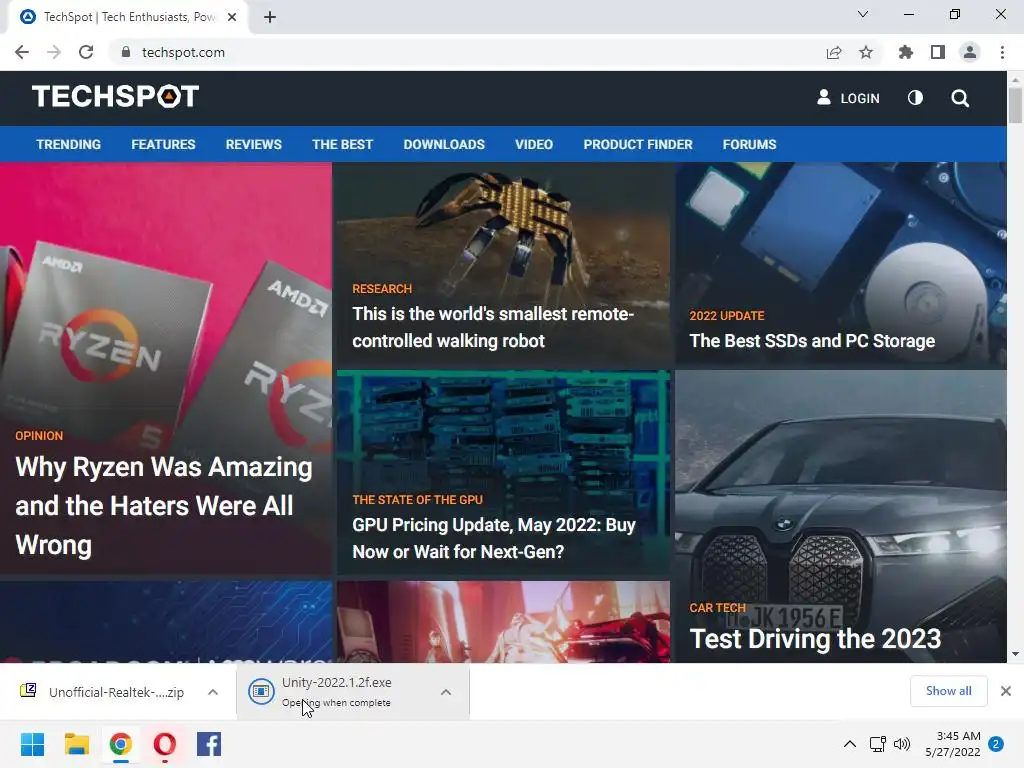The height and width of the screenshot is (768, 1024).
Task: Click the LOGIN user link
Action: 848,98
